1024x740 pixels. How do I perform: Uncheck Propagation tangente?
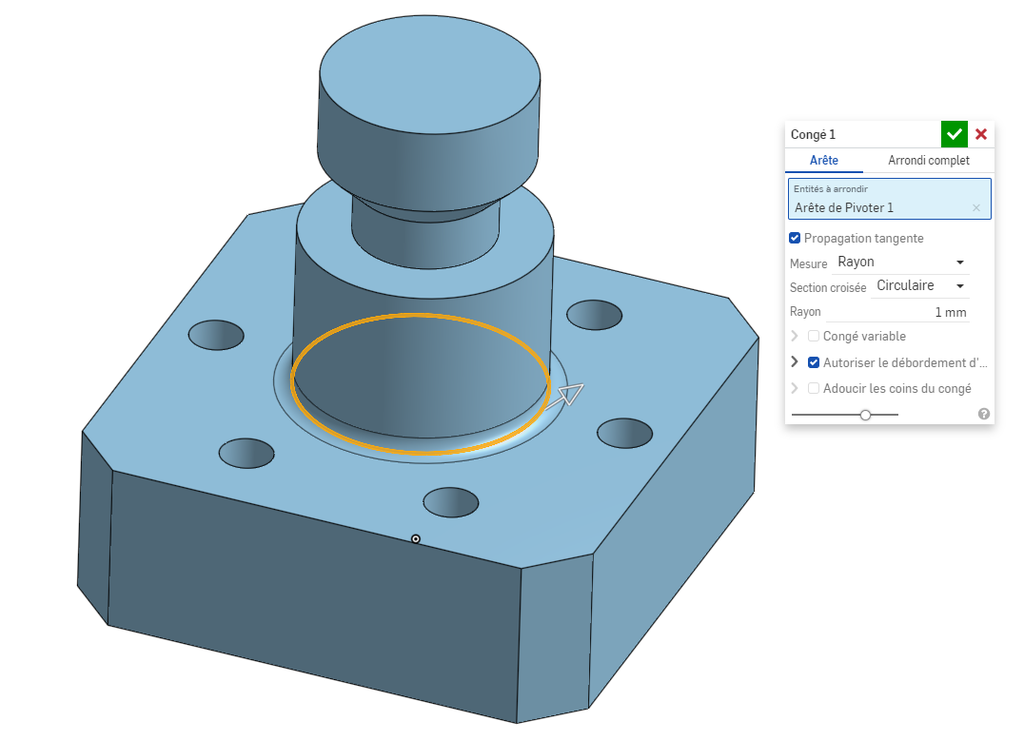tap(795, 238)
